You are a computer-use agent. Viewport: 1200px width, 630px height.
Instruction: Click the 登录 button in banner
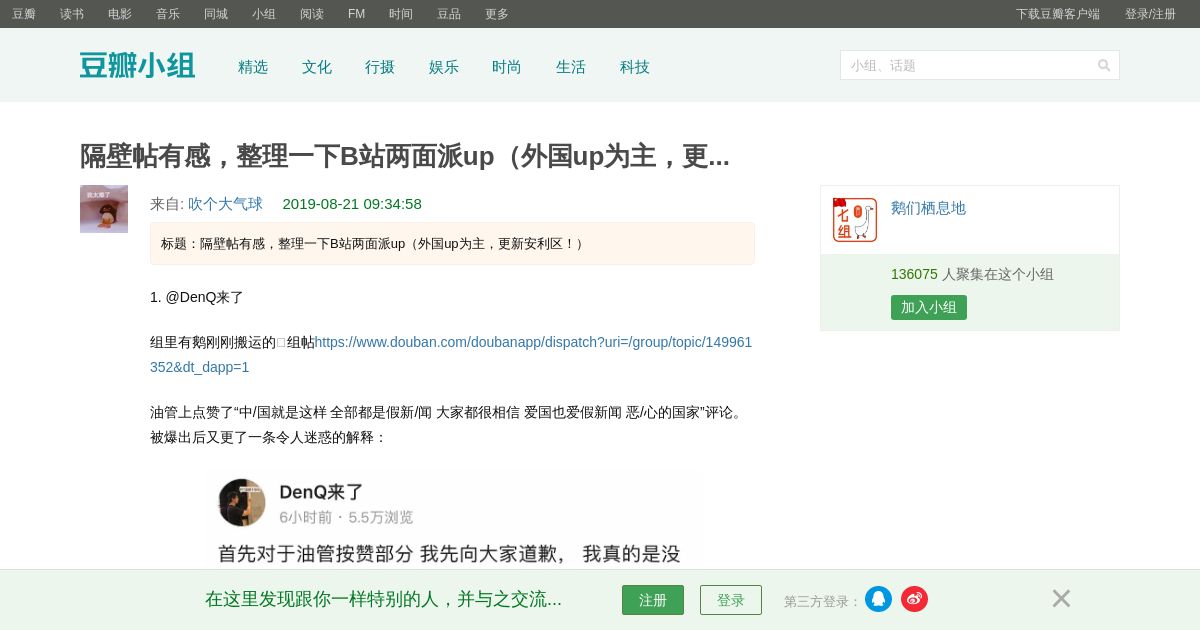(x=731, y=600)
